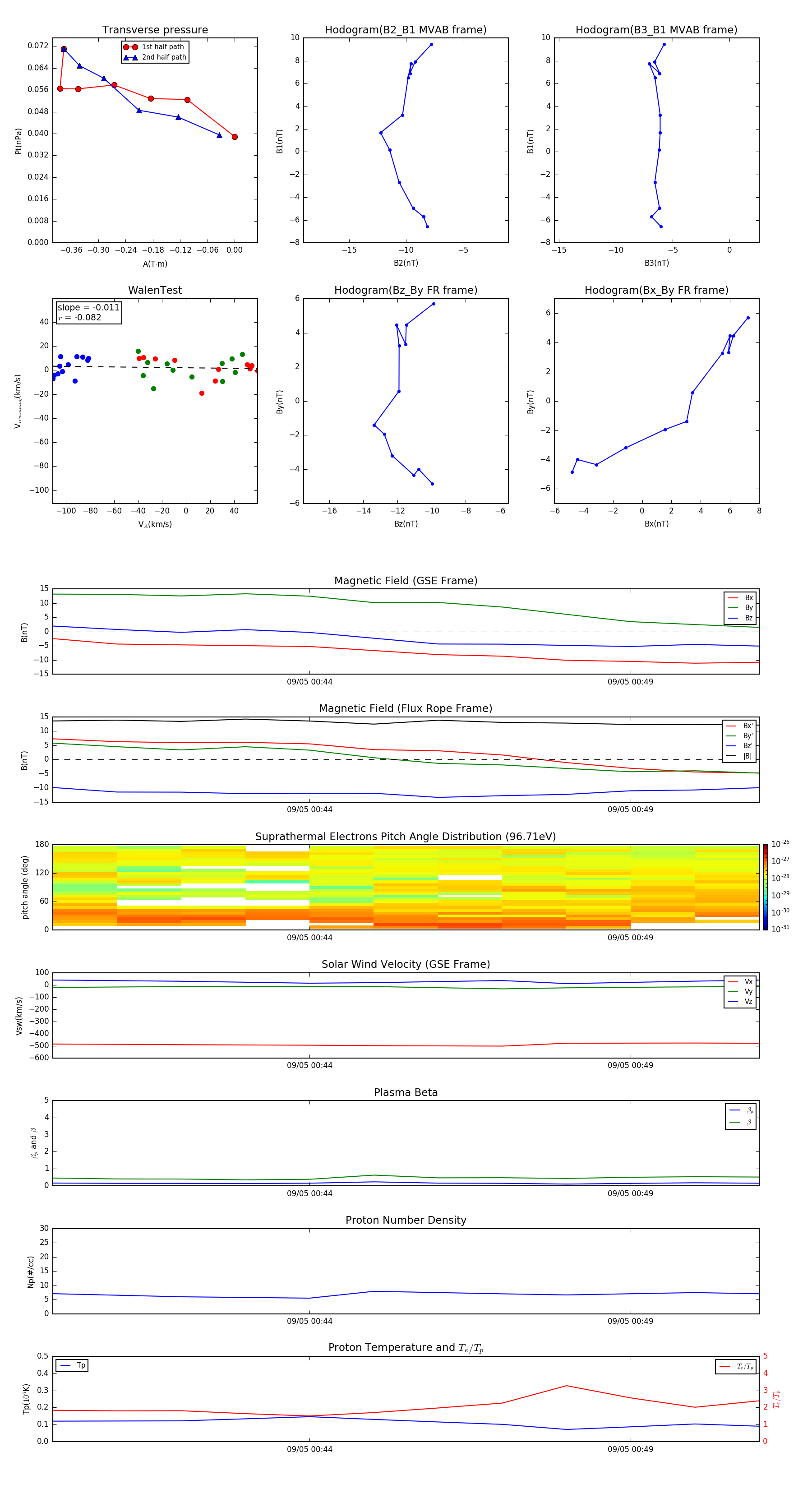Click the Suprathermal Electrons Pitch Angle Distribution title

406,837
